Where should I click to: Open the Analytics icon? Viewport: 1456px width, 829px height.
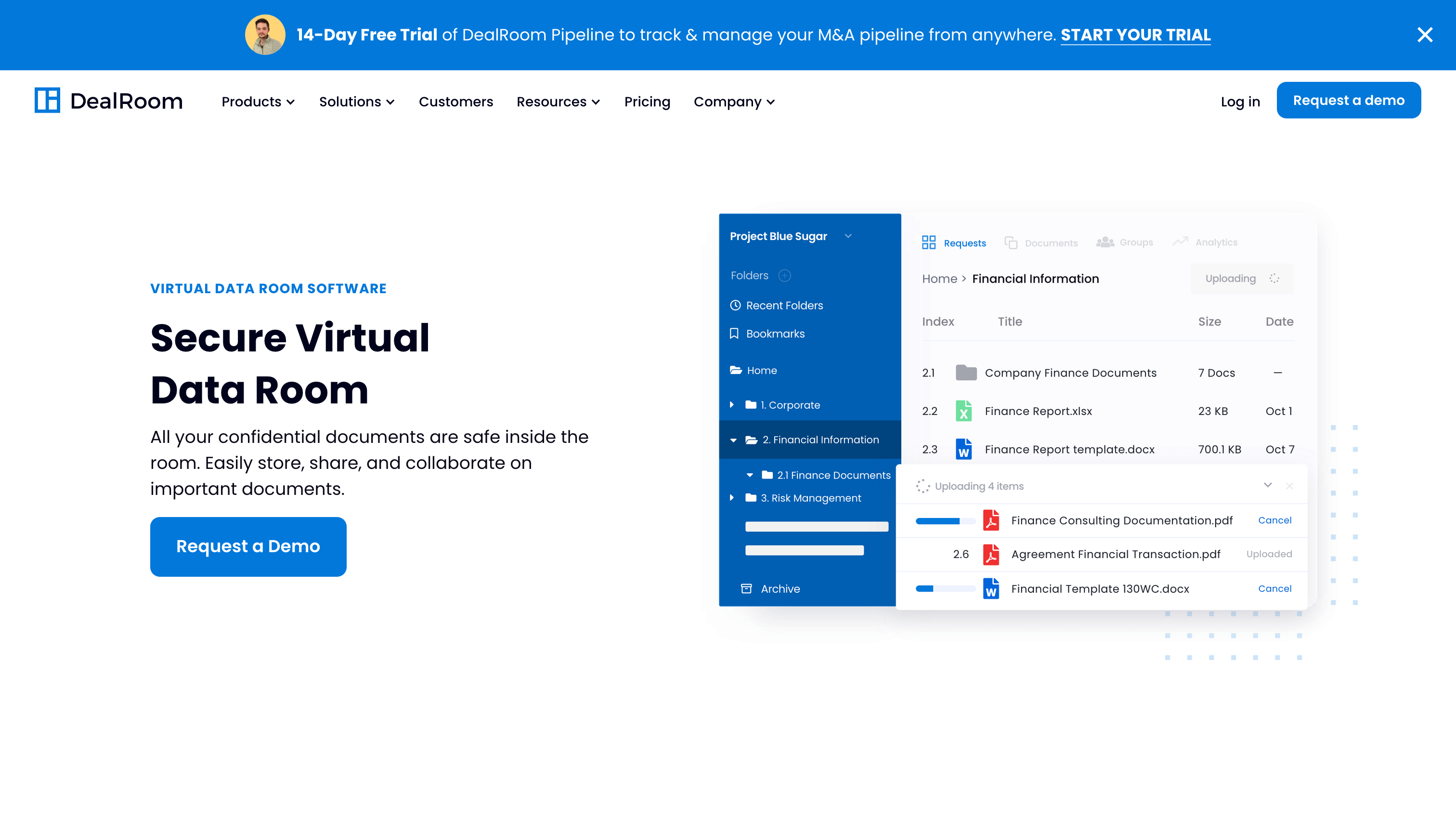[1180, 241]
